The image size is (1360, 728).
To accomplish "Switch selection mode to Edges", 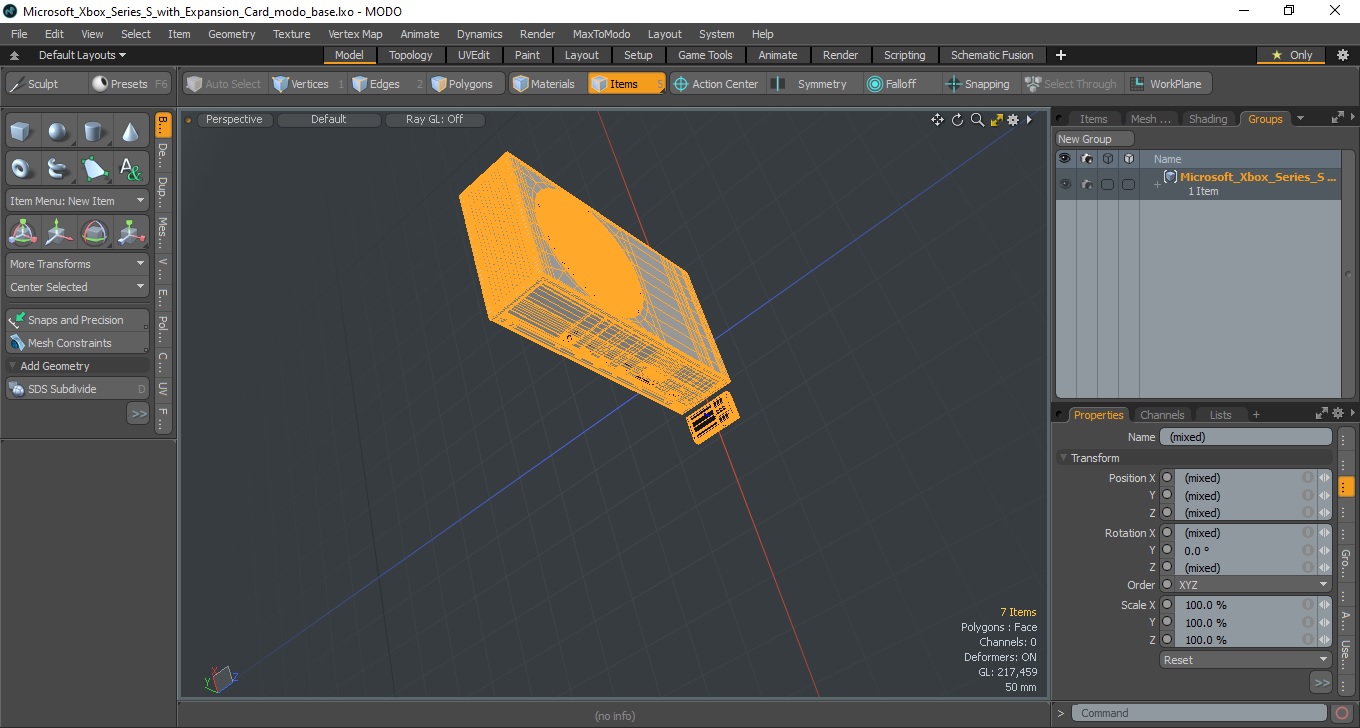I will point(386,84).
